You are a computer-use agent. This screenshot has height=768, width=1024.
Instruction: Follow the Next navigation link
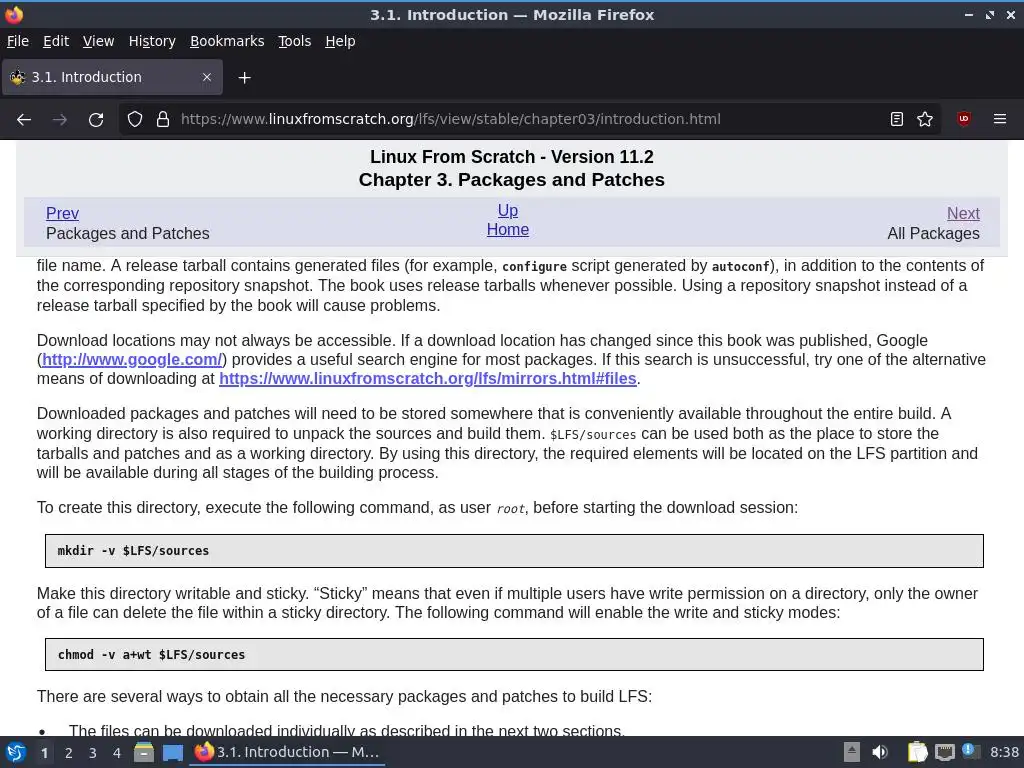[963, 214]
